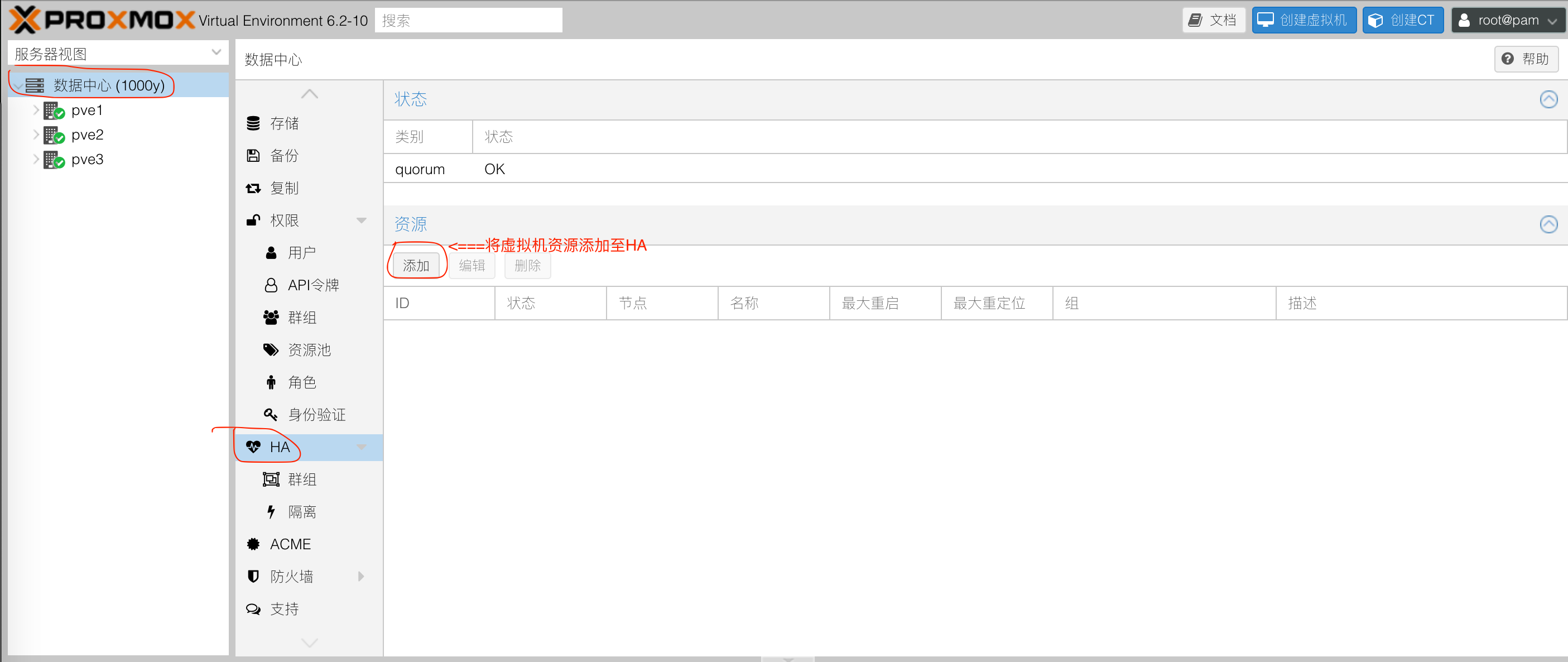Viewport: 1568px width, 662px height.
Task: Open the root@pam user menu
Action: 1508,20
